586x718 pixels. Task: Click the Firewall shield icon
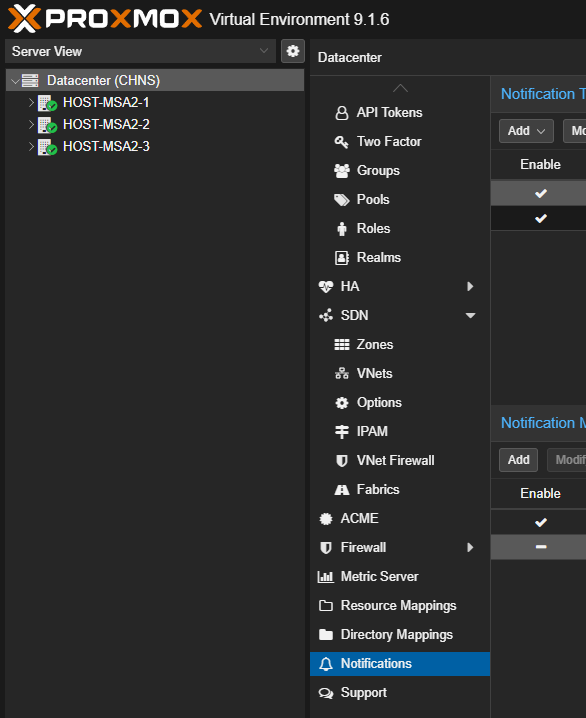326,548
